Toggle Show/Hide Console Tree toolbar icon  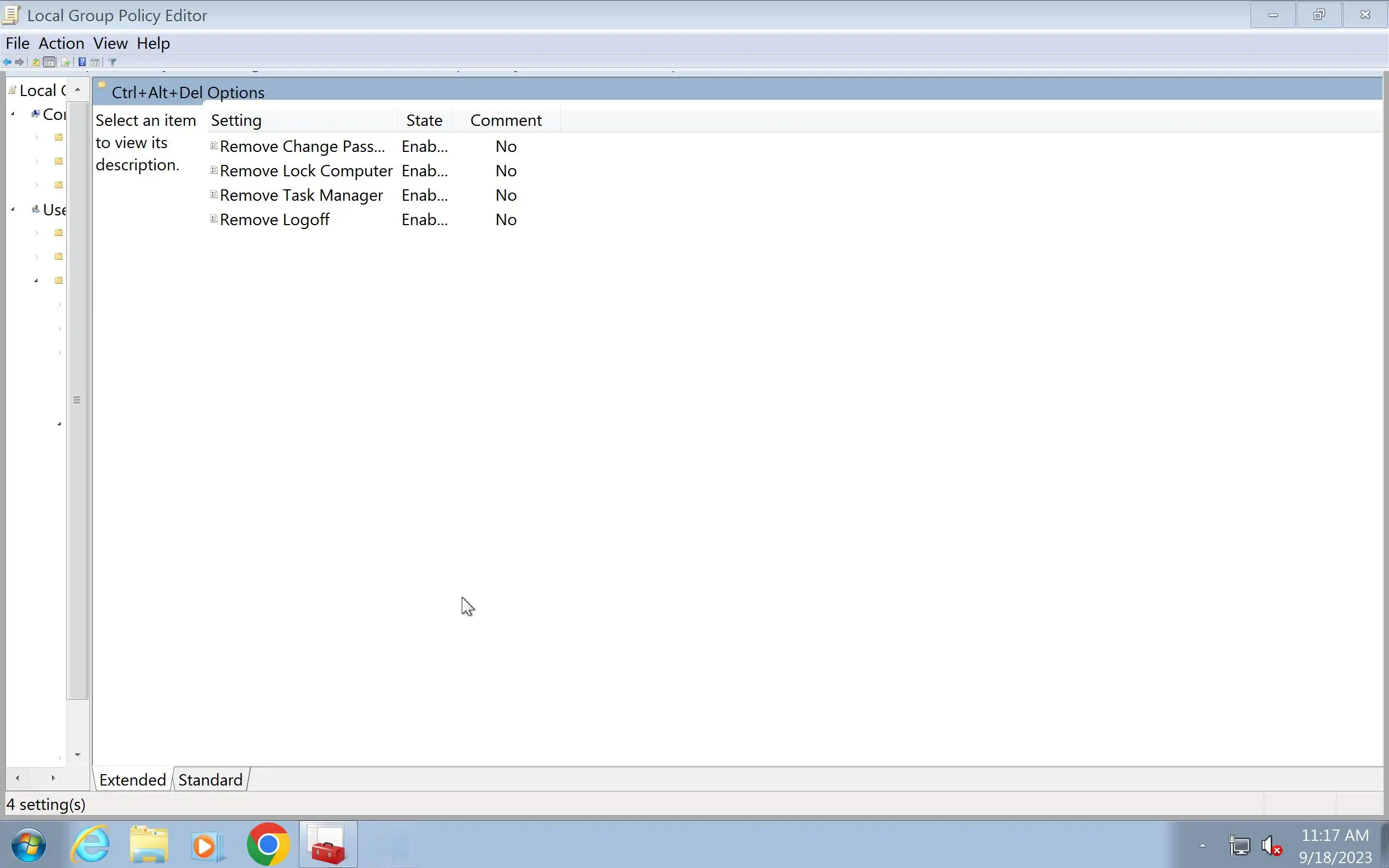coord(50,62)
